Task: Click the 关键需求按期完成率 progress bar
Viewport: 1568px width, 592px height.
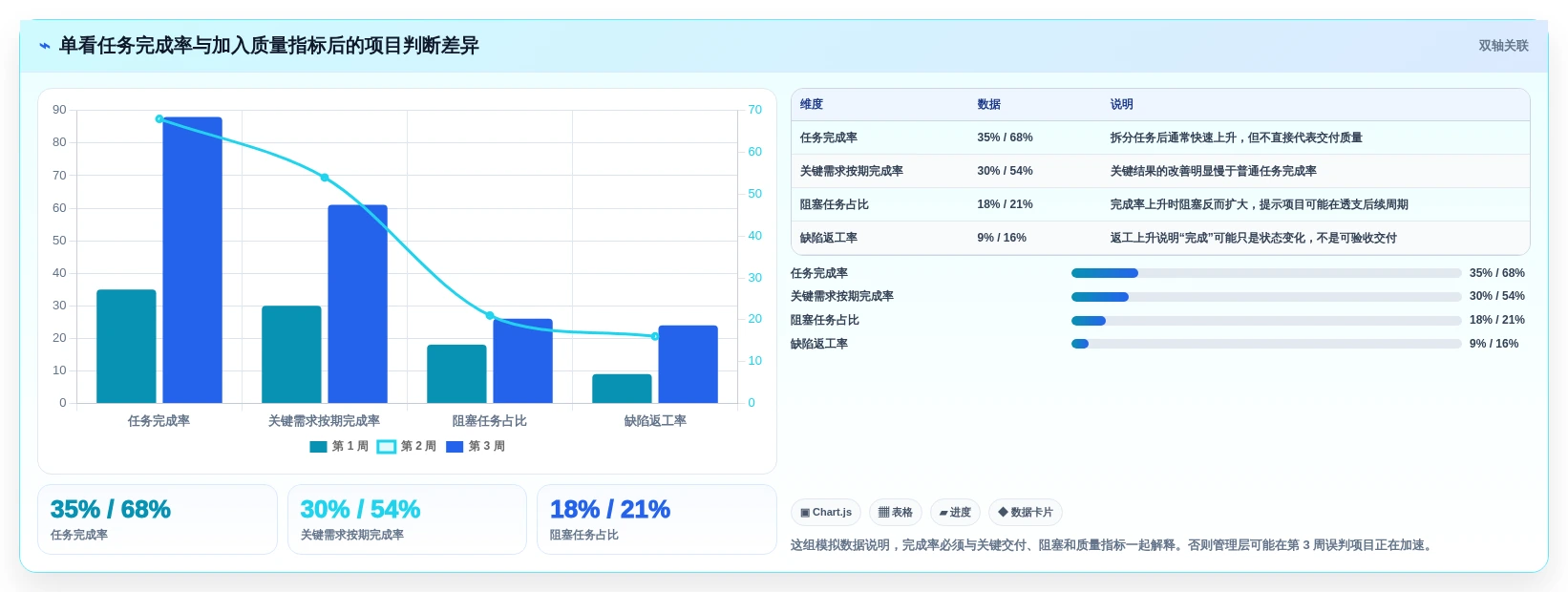Action: 1266,297
